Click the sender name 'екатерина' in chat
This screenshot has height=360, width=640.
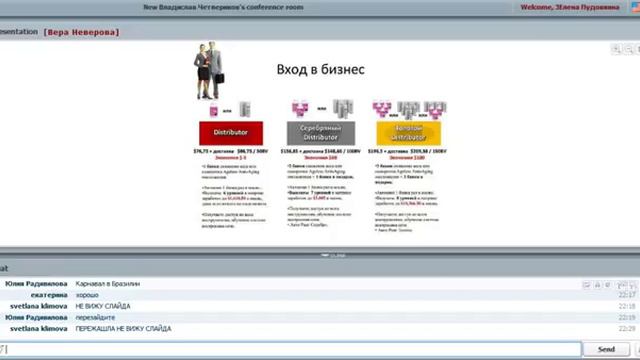(x=49, y=295)
